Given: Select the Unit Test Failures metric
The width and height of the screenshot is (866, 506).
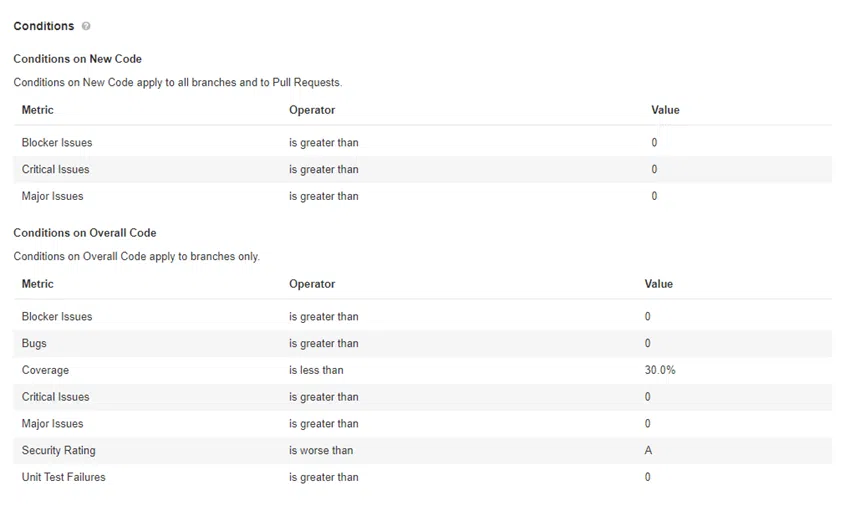Looking at the screenshot, I should coord(64,478).
